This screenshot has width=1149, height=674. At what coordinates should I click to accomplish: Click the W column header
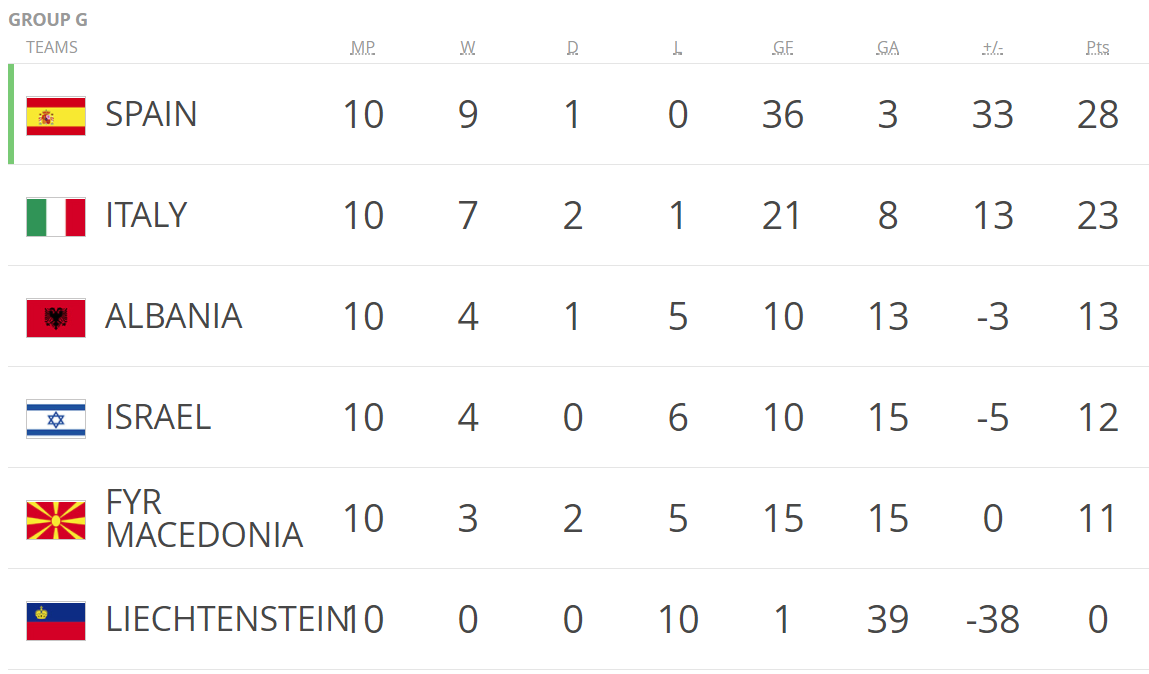coord(468,48)
